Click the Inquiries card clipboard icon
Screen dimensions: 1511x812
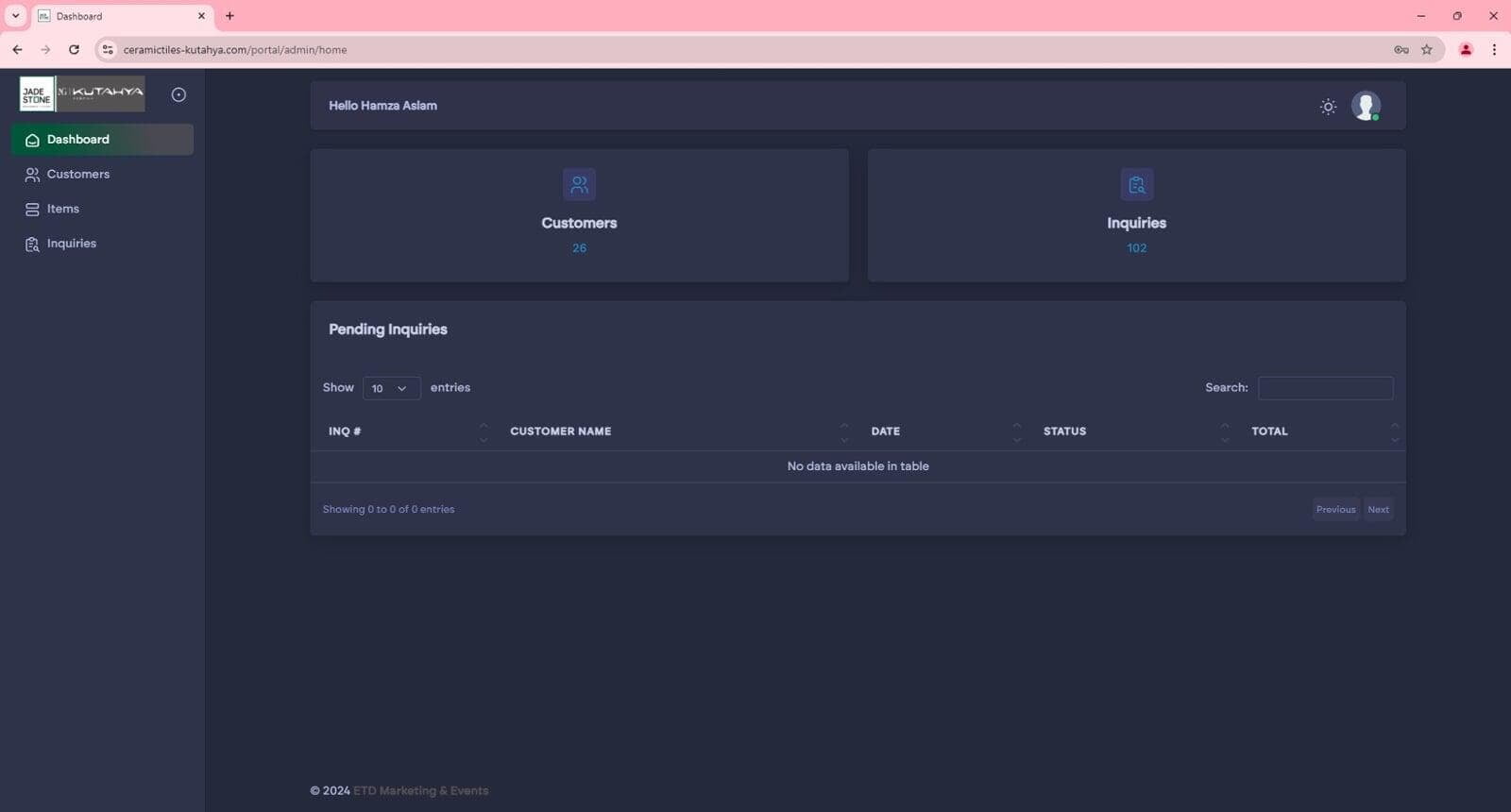click(1136, 184)
